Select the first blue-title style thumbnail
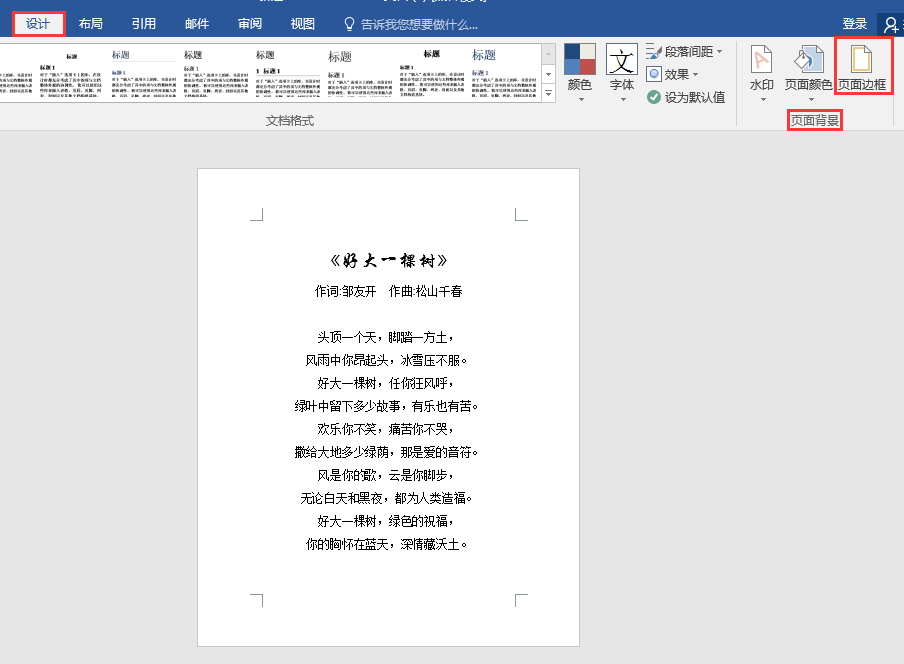The width and height of the screenshot is (904, 664). tap(144, 73)
